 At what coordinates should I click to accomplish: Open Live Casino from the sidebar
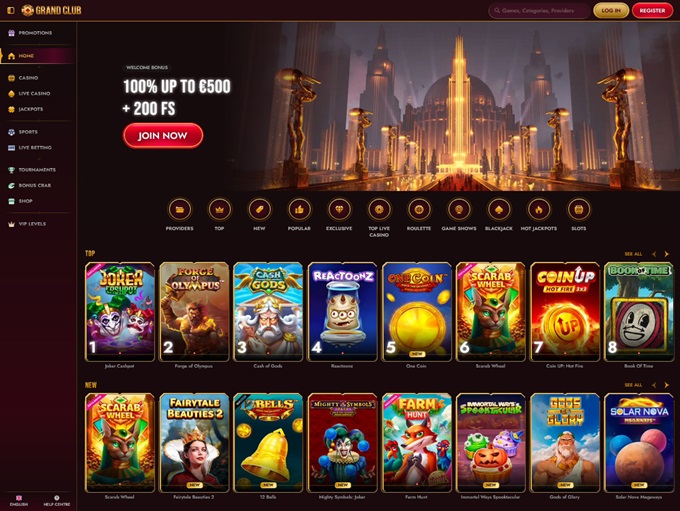point(34,94)
